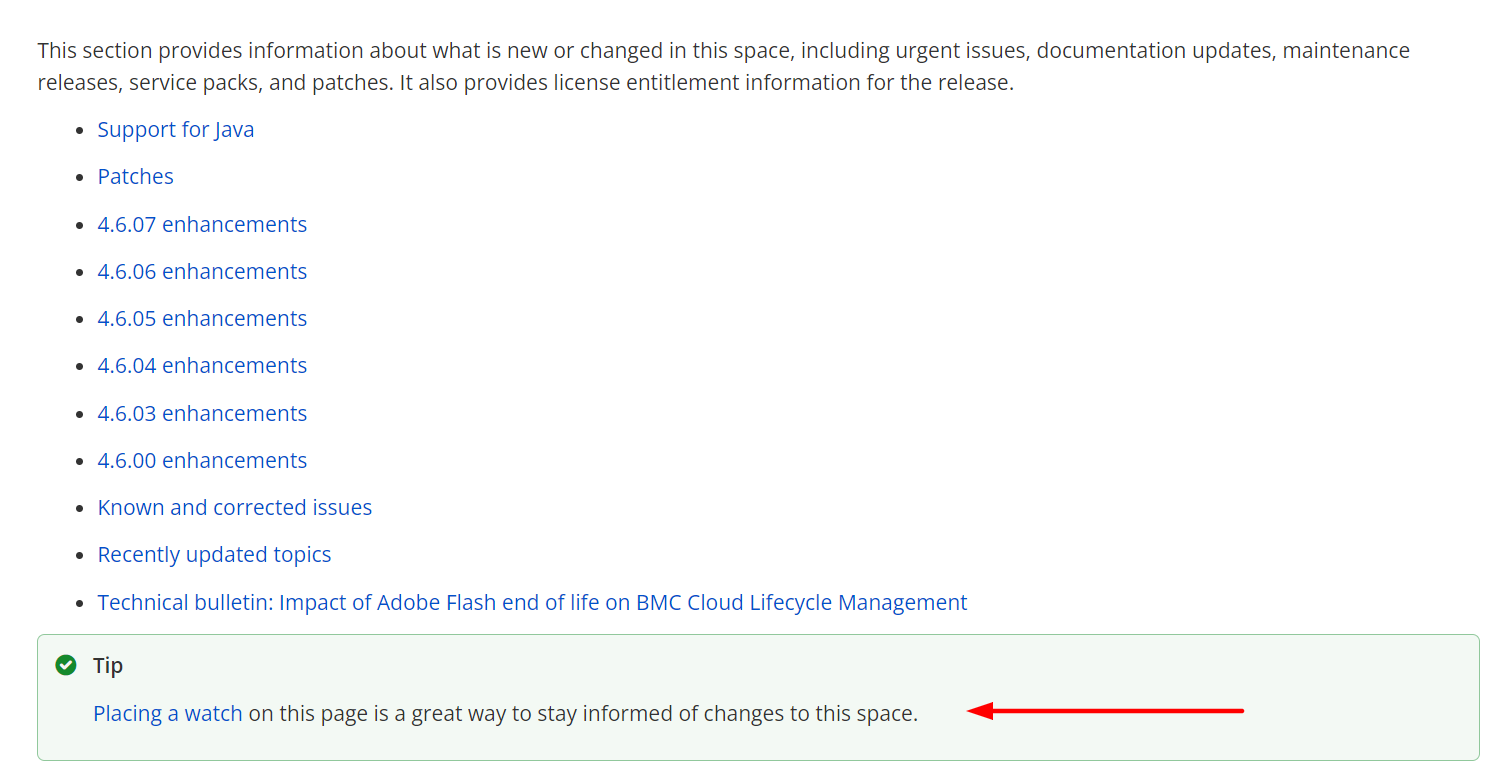Click the bullet beside Recently updated topics
This screenshot has width=1509, height=780.
[81, 555]
